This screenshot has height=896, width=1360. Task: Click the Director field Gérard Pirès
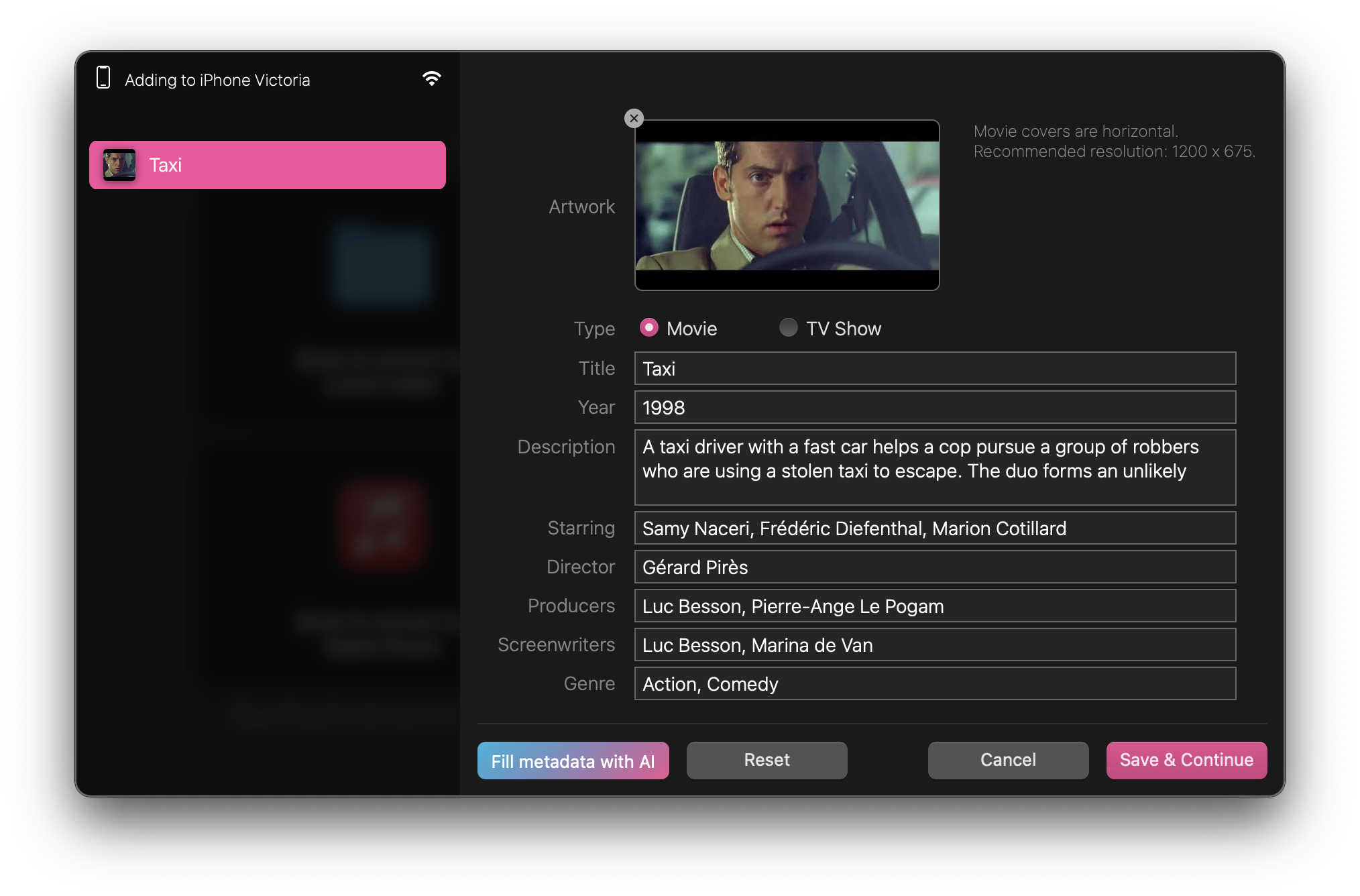click(x=935, y=567)
